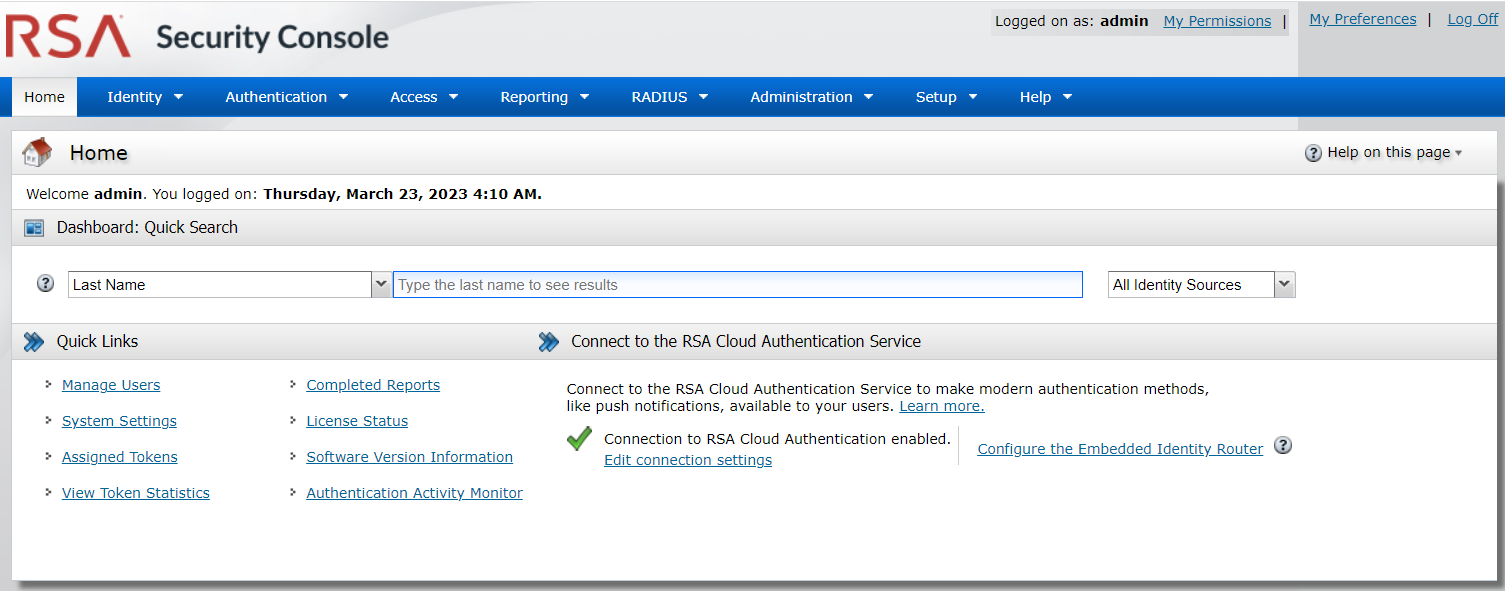The width and height of the screenshot is (1505, 591).
Task: Click the Dashboard Quick Search panel icon
Action: tap(34, 228)
